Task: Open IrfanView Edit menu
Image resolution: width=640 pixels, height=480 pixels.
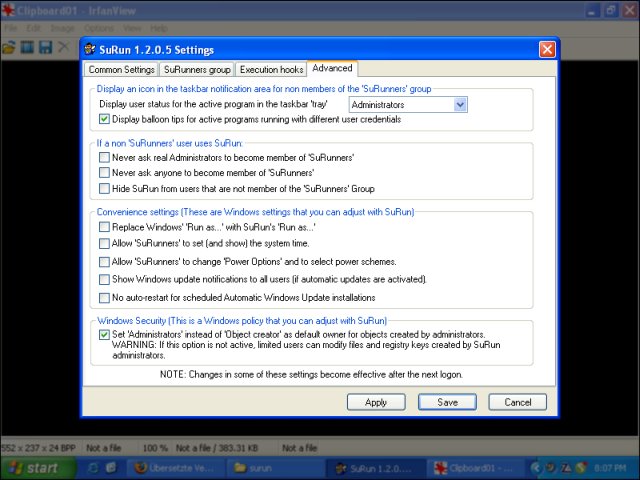Action: (33, 28)
